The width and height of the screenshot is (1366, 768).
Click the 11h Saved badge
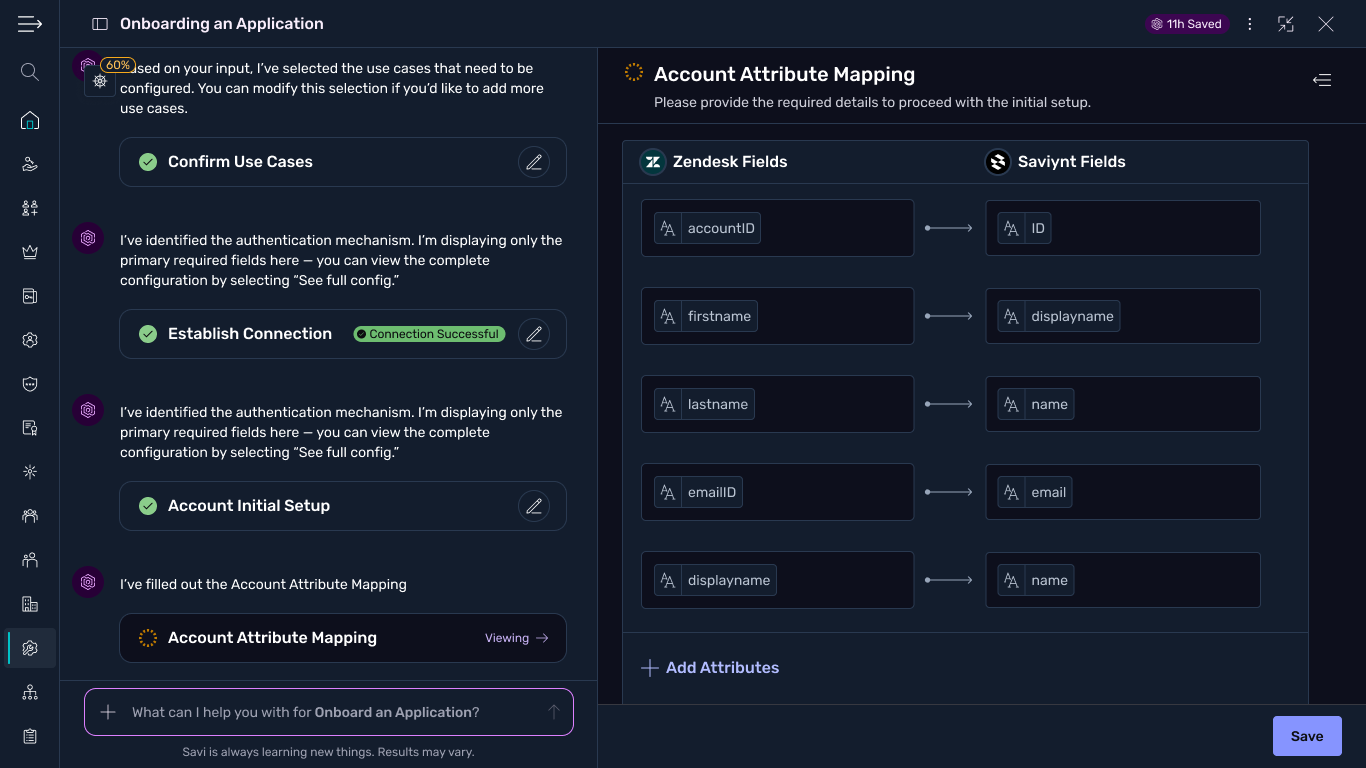tap(1187, 24)
